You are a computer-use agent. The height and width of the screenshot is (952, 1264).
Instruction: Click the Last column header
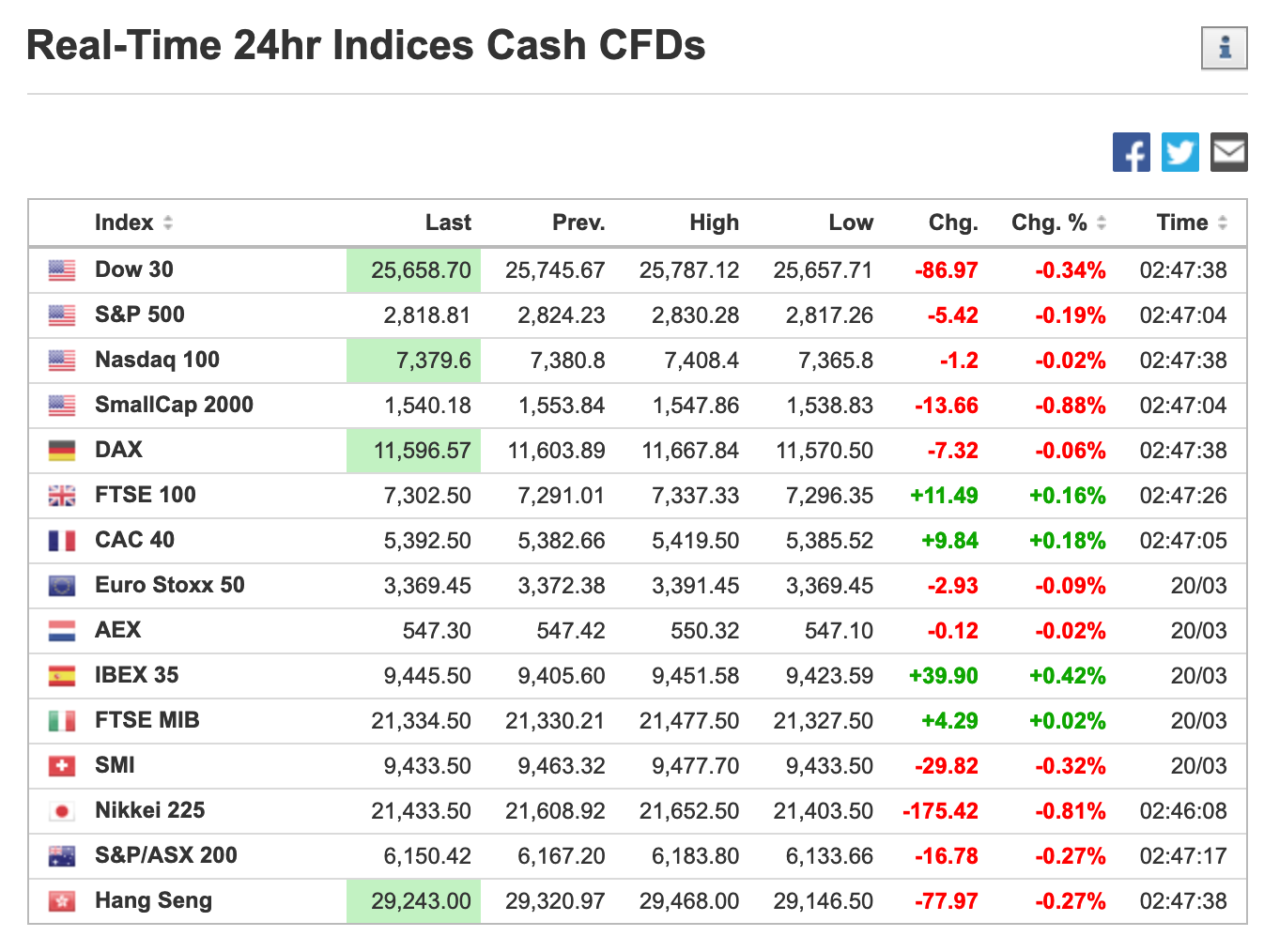(x=448, y=223)
